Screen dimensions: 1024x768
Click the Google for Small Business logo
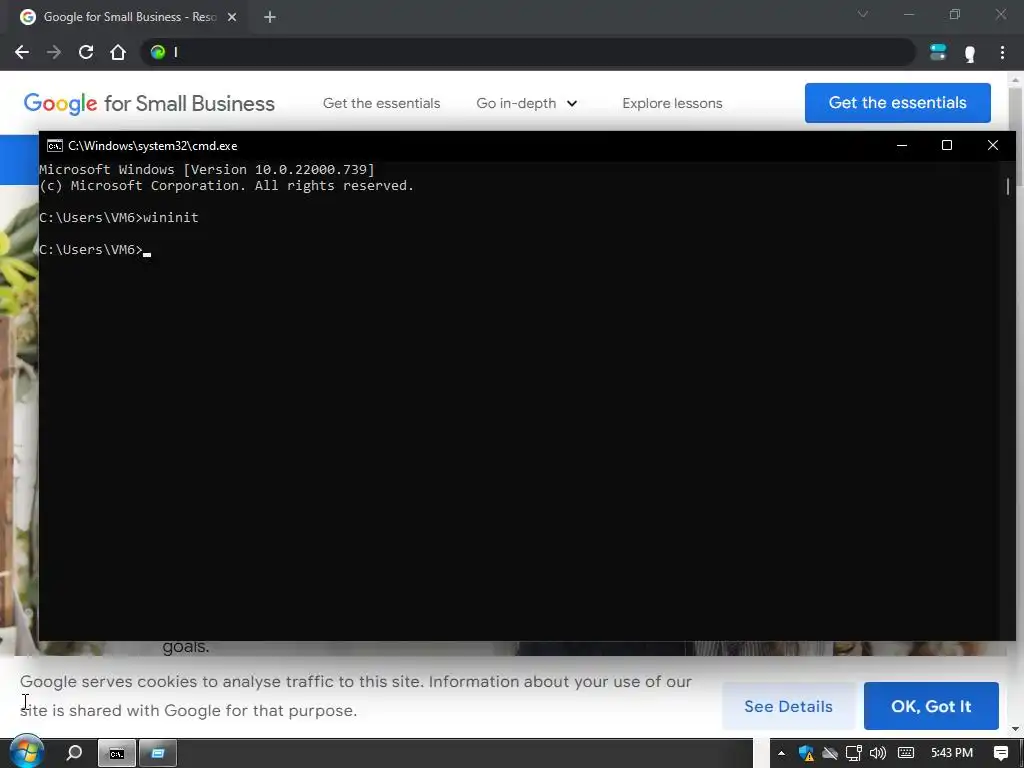click(x=149, y=103)
